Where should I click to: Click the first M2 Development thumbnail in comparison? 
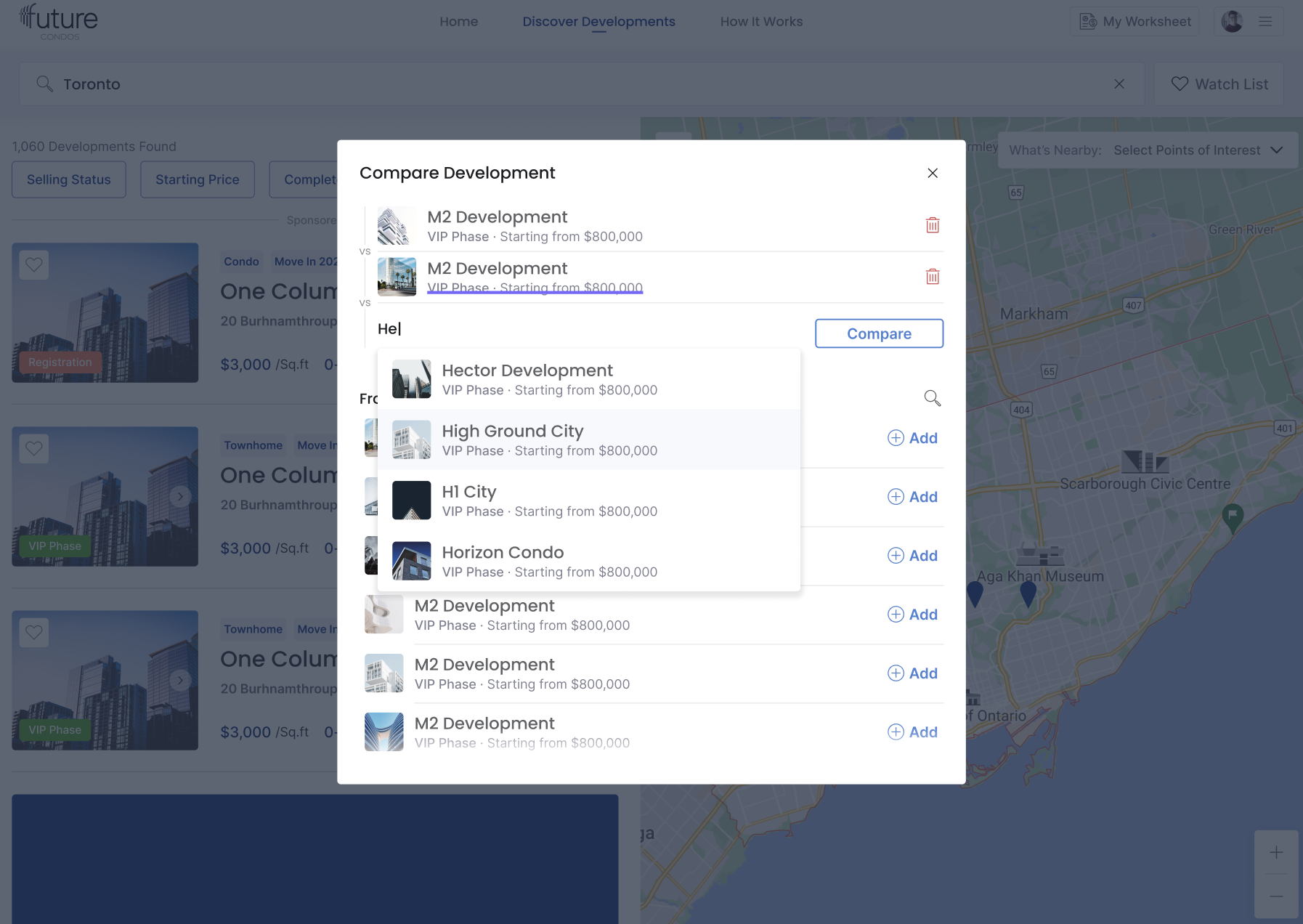(397, 225)
